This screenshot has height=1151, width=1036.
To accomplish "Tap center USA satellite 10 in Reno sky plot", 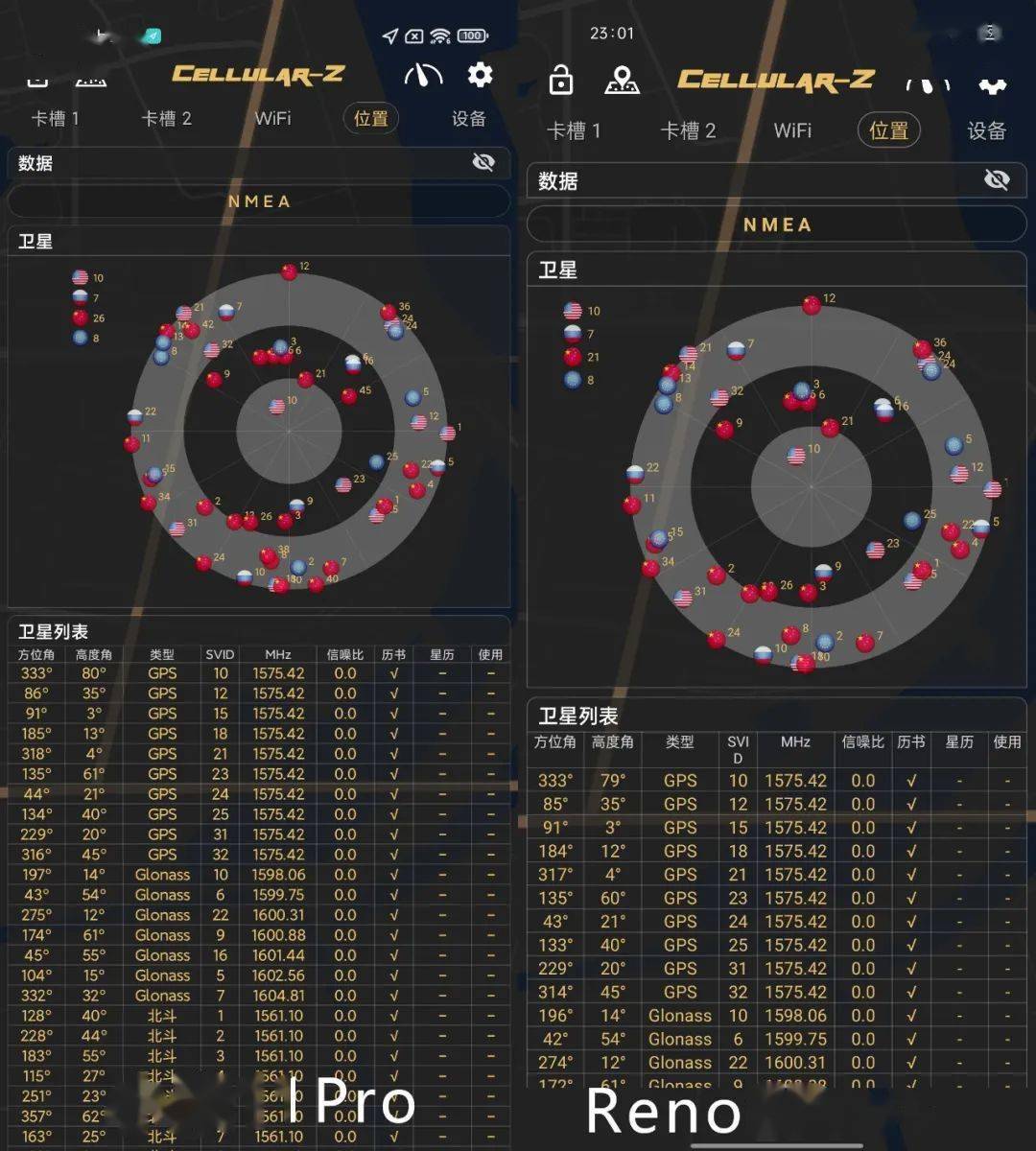I will 796,456.
